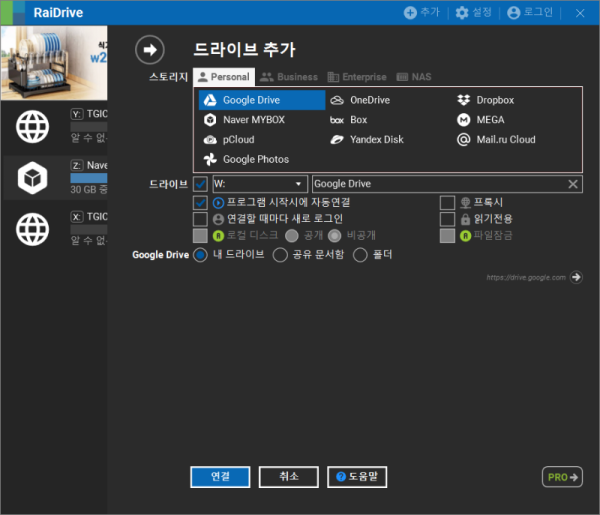Click the 연결 connect button
This screenshot has height=515, width=600.
(x=220, y=477)
